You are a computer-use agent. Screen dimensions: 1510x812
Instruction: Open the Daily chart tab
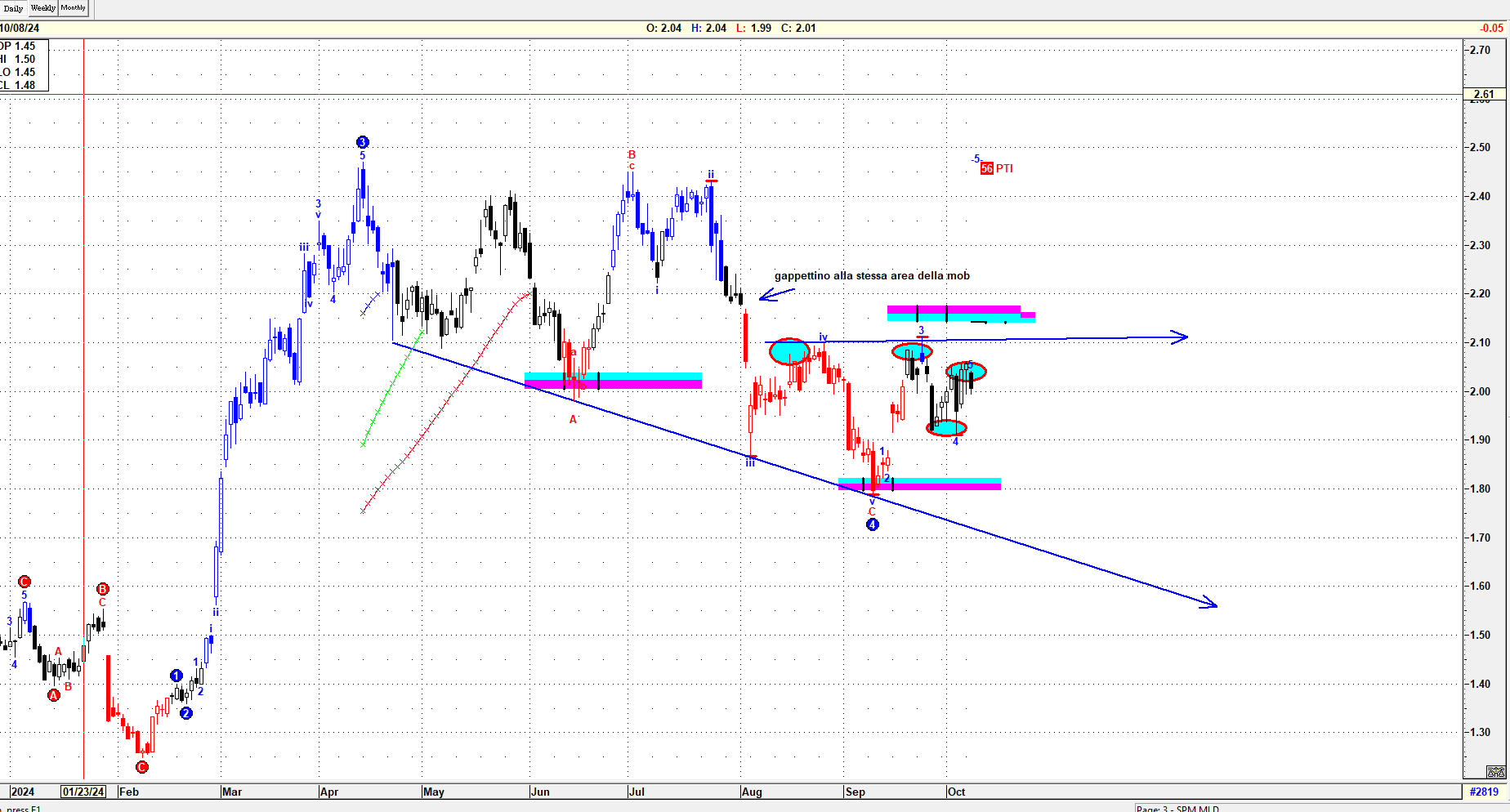14,8
